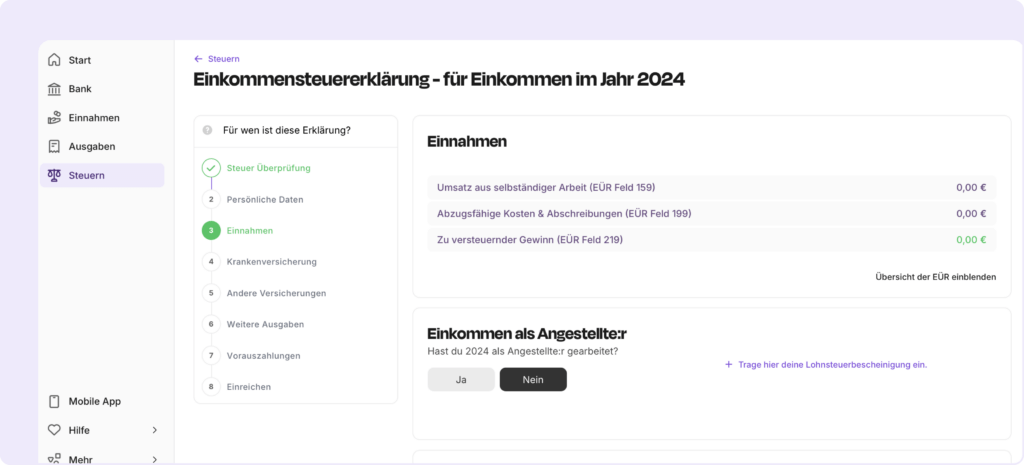Open the Bank building icon

[x=54, y=89]
